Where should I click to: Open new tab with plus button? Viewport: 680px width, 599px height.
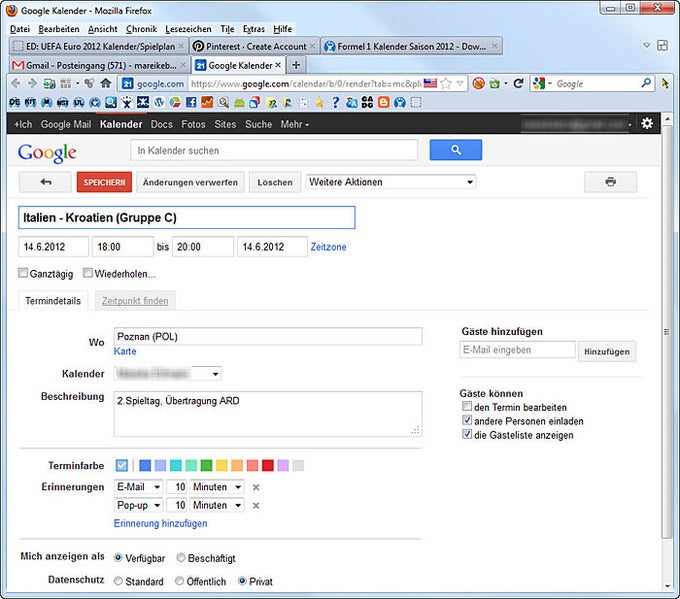[x=296, y=65]
